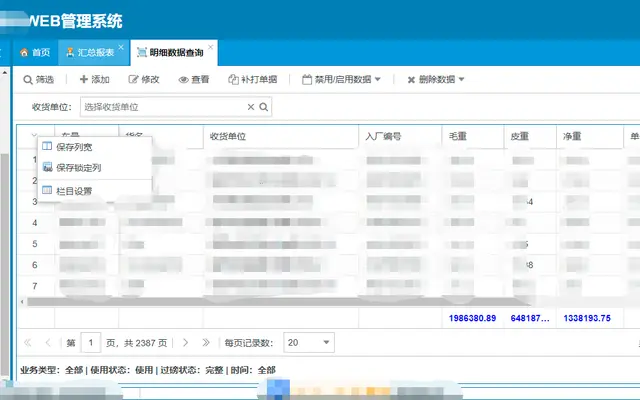Switch to the 汇总报表 tab
Viewport: 640px width, 400px height.
94,53
